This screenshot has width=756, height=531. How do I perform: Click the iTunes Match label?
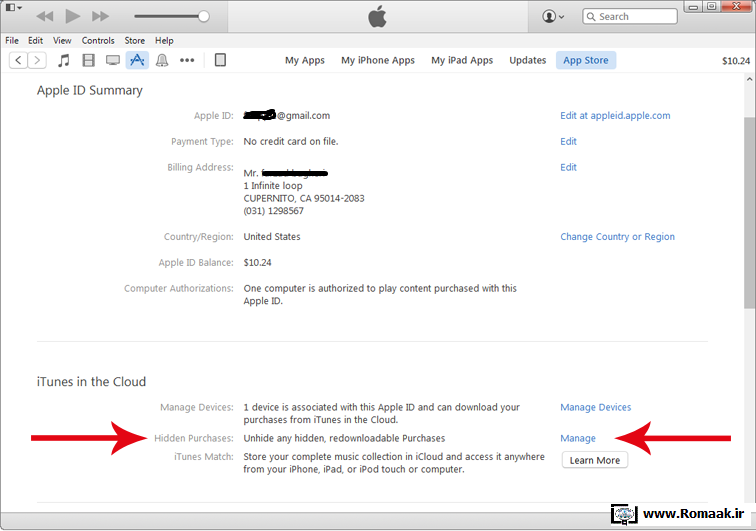pos(204,457)
